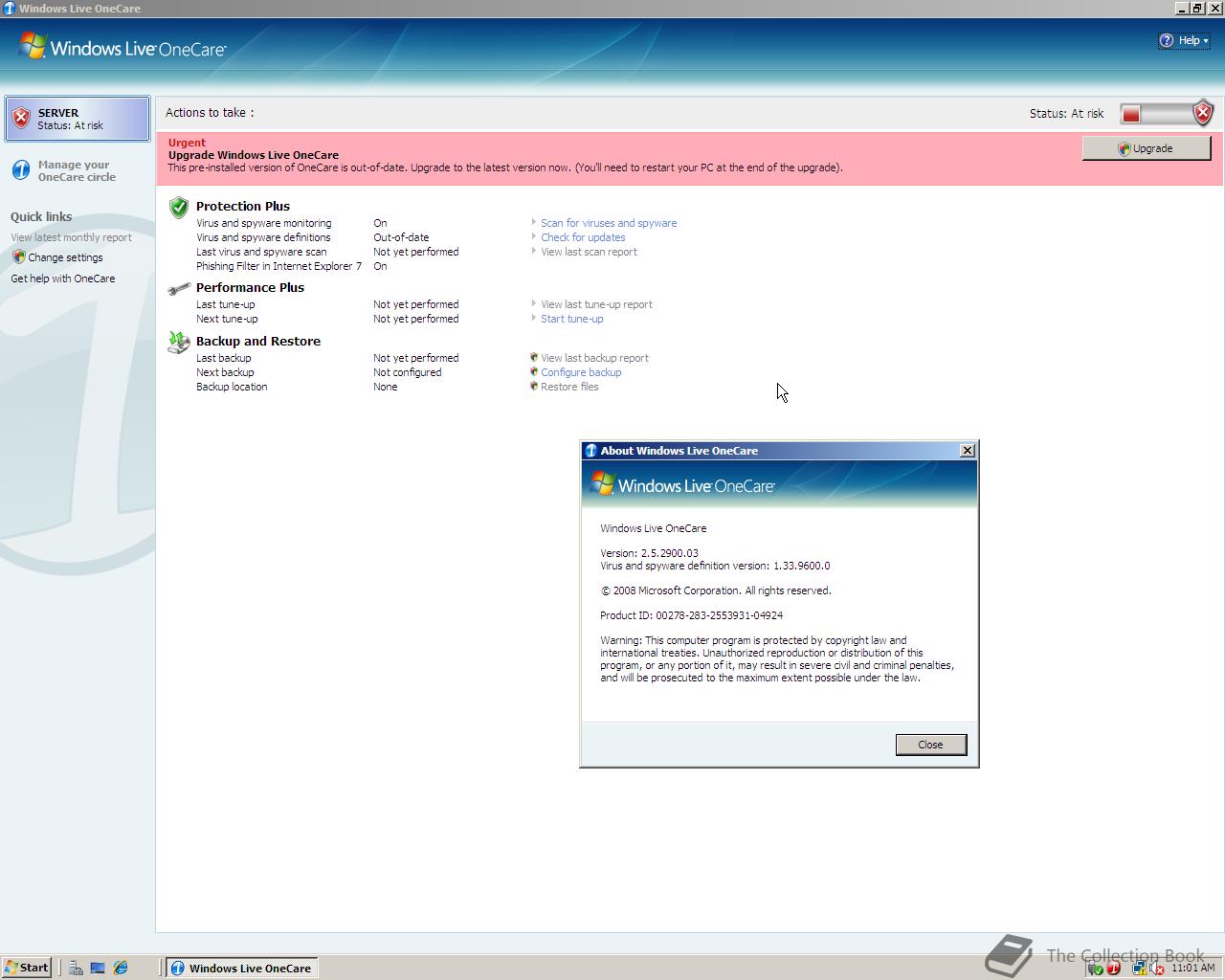Click the OneCare icon in the main title bar
Screen dimensions: 1225x980
pyautogui.click(x=9, y=8)
